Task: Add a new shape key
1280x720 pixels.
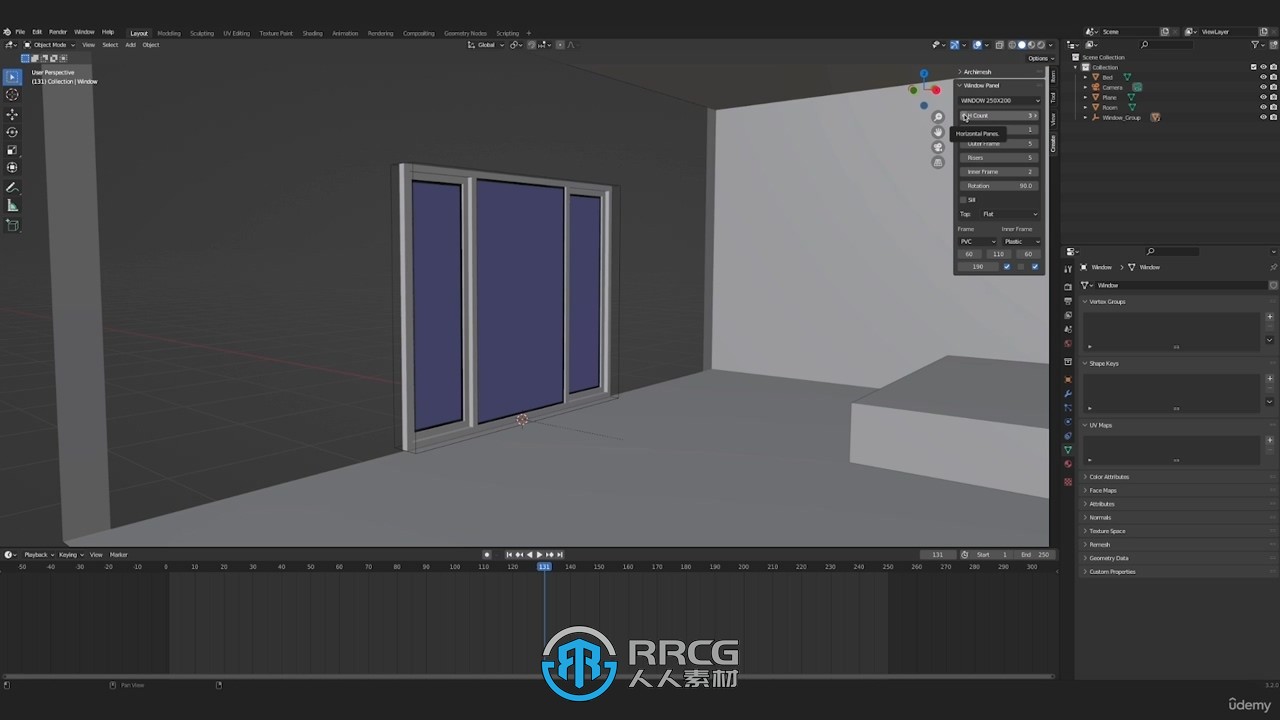Action: 1270,379
